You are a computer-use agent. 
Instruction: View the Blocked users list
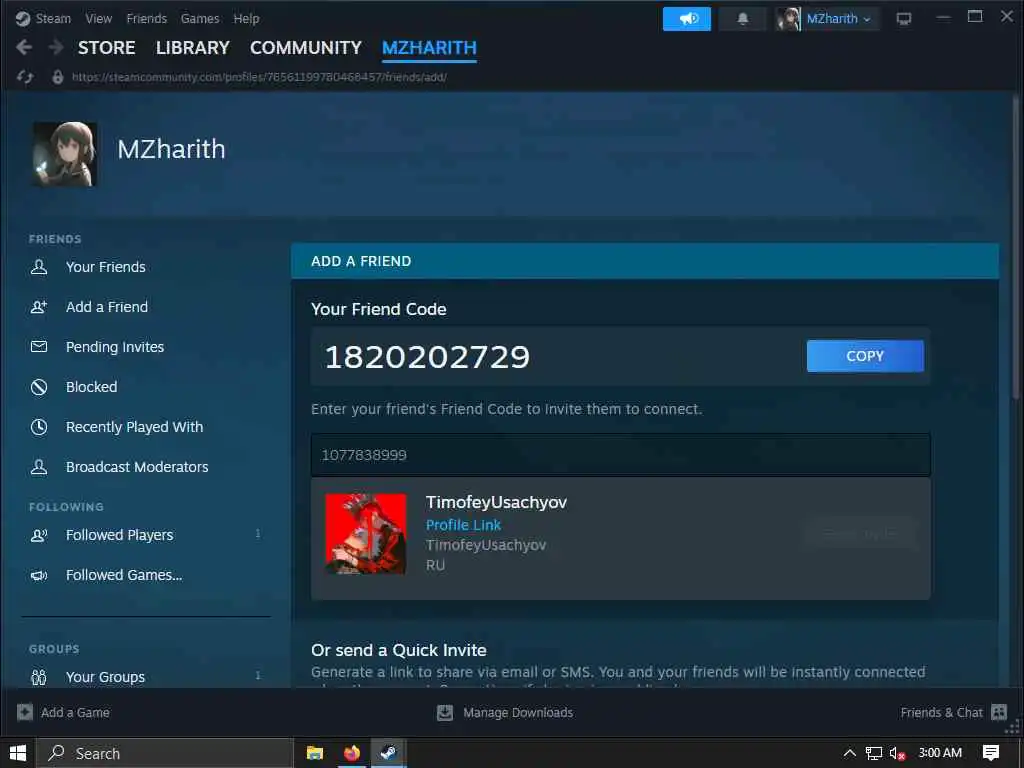(x=91, y=387)
